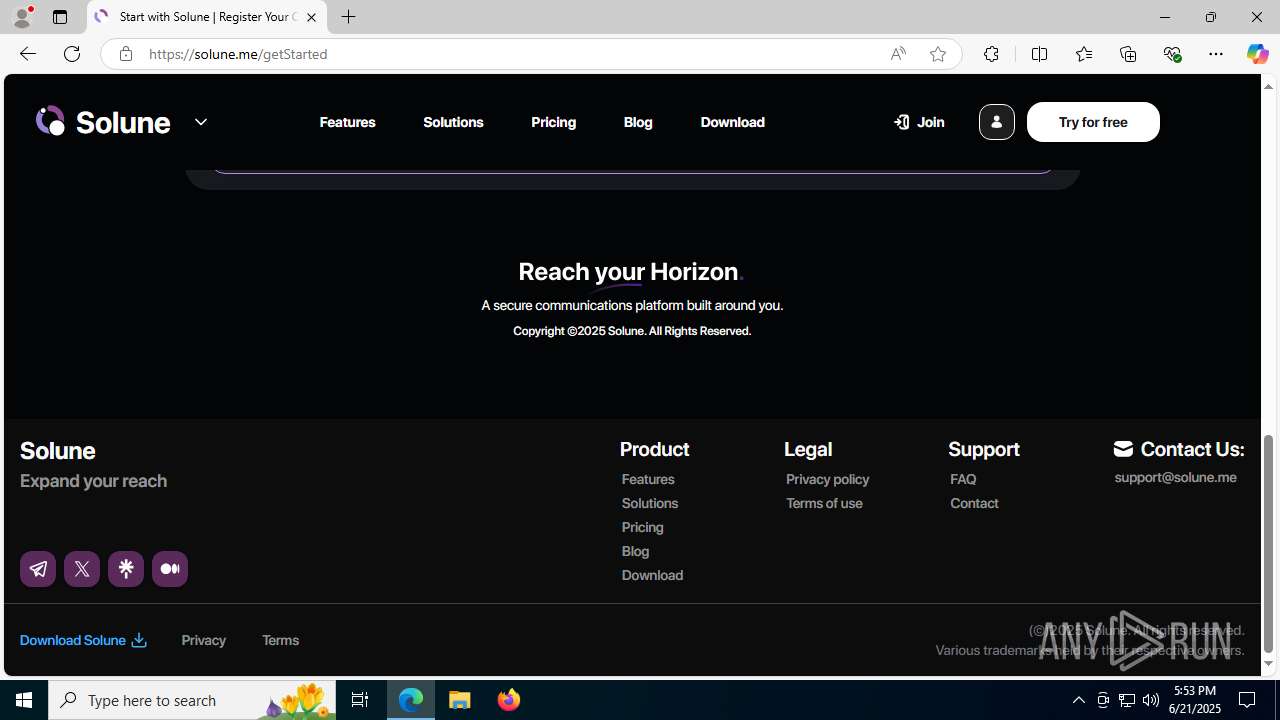The image size is (1280, 720).
Task: Open the Medium social icon in footer
Action: click(170, 569)
